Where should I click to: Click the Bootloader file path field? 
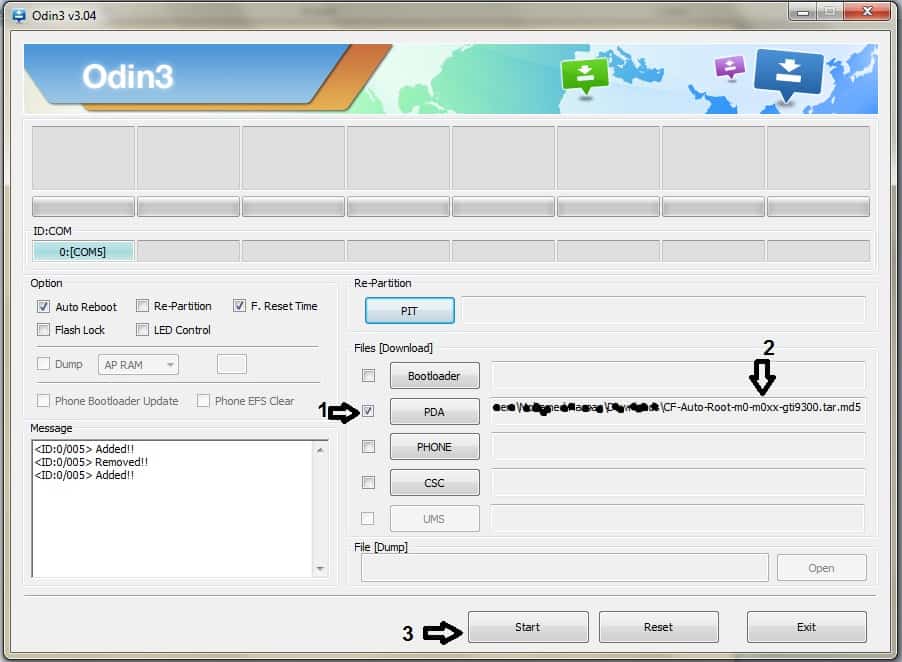coord(678,376)
